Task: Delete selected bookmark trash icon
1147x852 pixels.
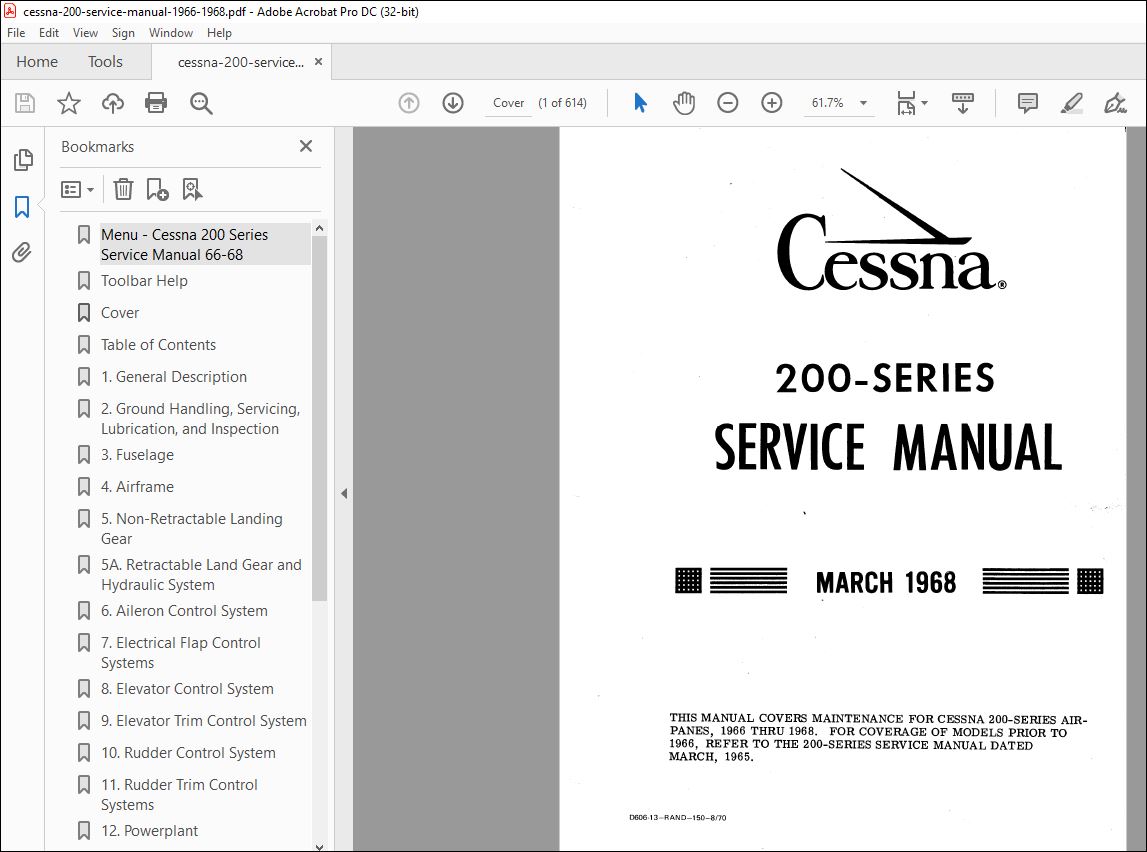Action: point(123,189)
